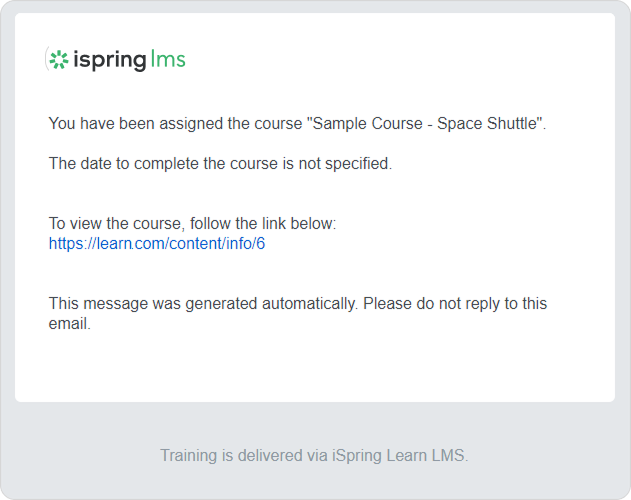
Task: Click the opening parenthesis left of the logo
Action: (x=46, y=60)
